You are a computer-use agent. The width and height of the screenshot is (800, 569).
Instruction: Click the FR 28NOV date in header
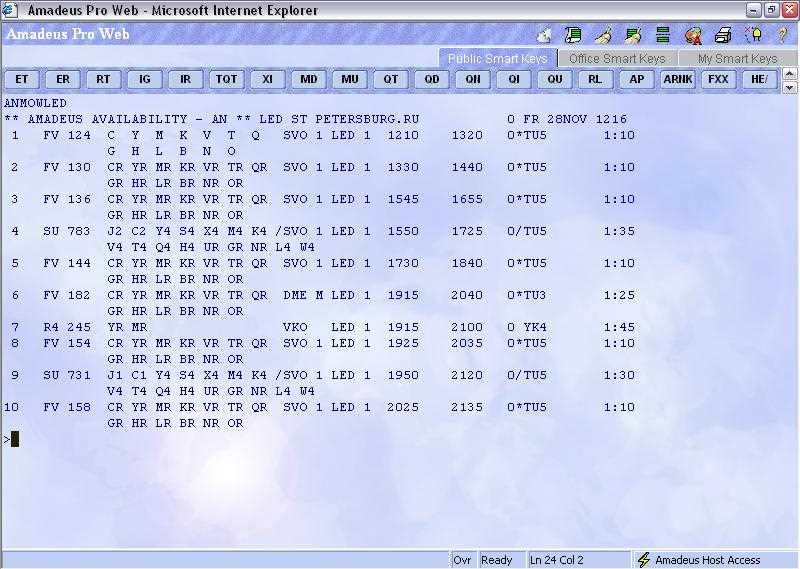557,119
